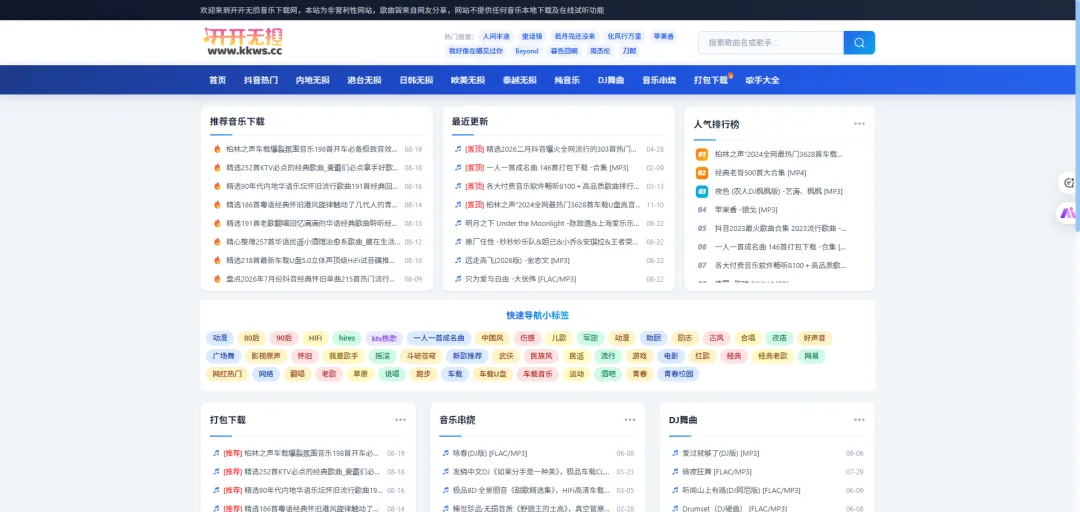This screenshot has height=512, width=1080.
Task: Open more options in 打包下载 panel
Action: 400,420
